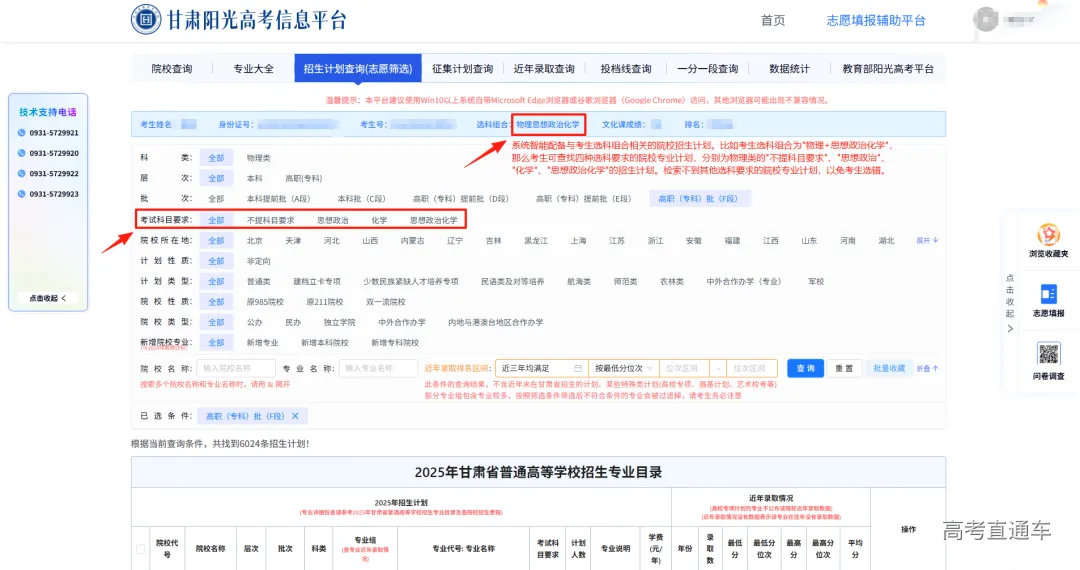Open the 近三年均满足 dropdown

pyautogui.click(x=541, y=368)
